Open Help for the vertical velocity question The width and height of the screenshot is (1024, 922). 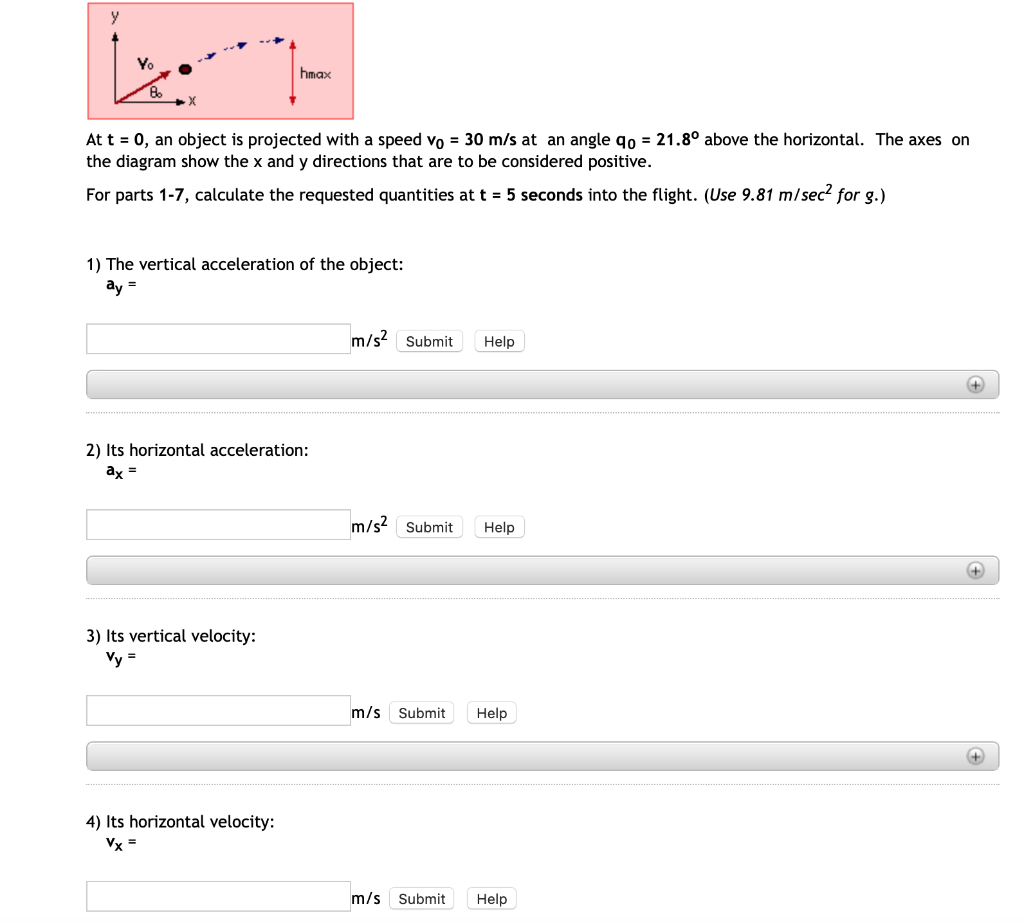click(x=491, y=712)
